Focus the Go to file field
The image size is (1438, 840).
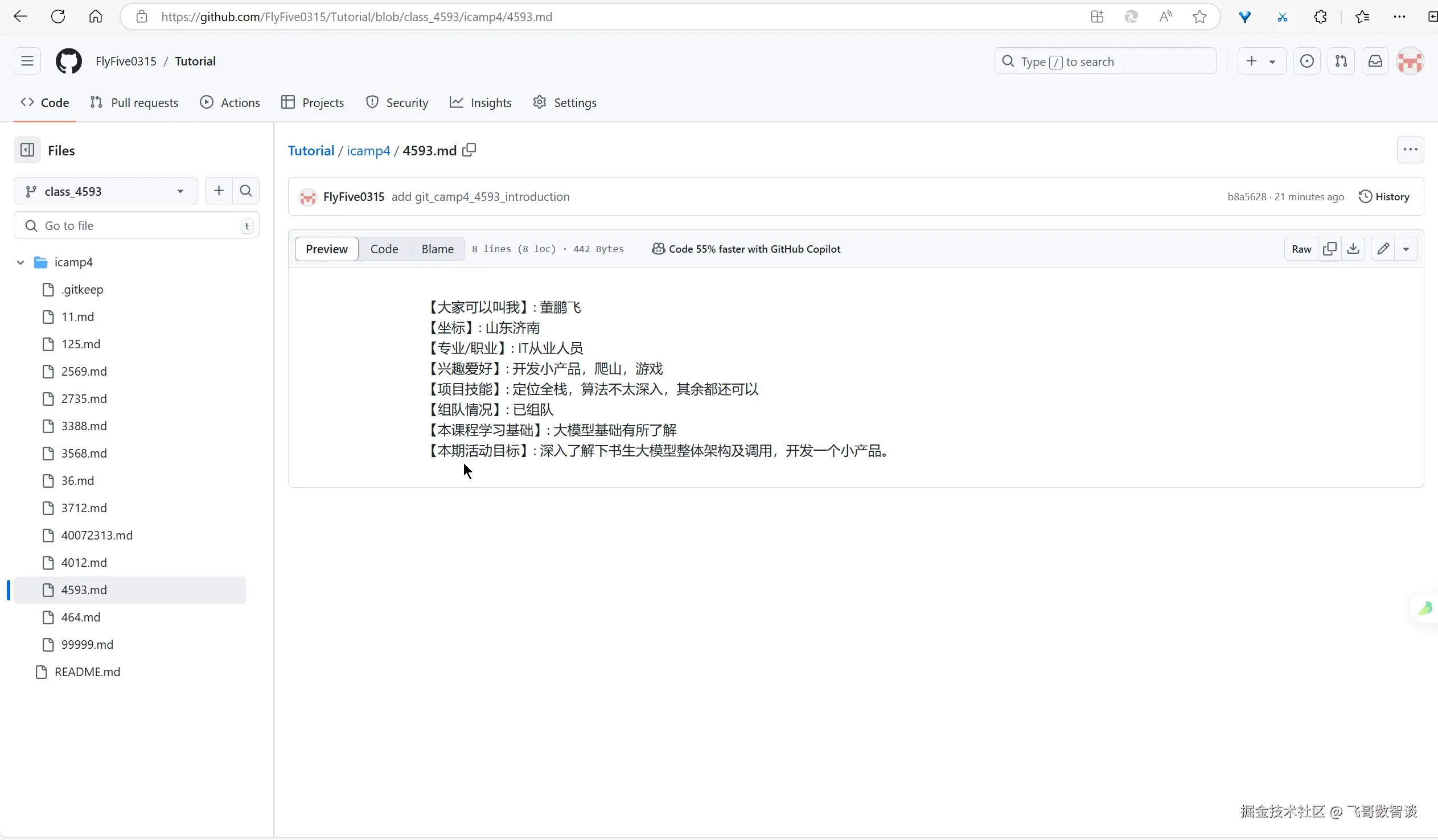tap(137, 225)
